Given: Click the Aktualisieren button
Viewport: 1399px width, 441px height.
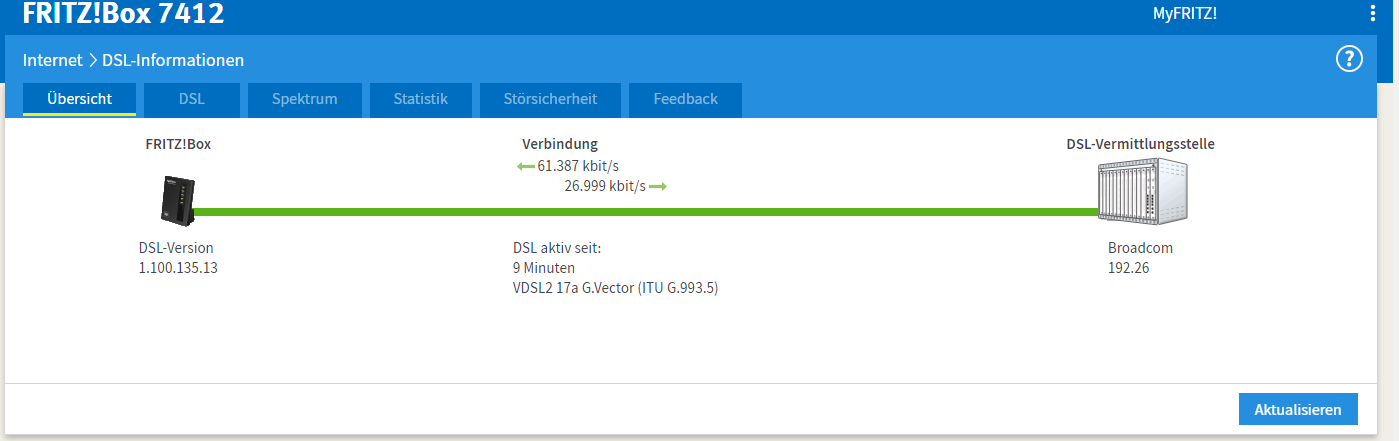Looking at the screenshot, I should [1298, 410].
